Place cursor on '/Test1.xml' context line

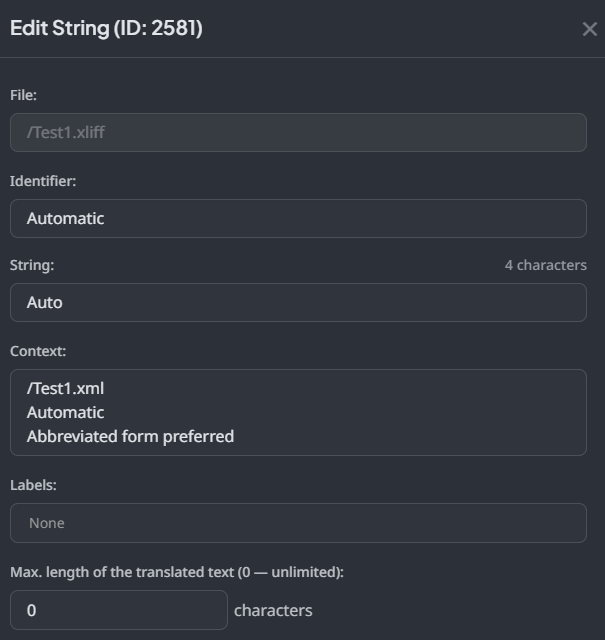65,388
